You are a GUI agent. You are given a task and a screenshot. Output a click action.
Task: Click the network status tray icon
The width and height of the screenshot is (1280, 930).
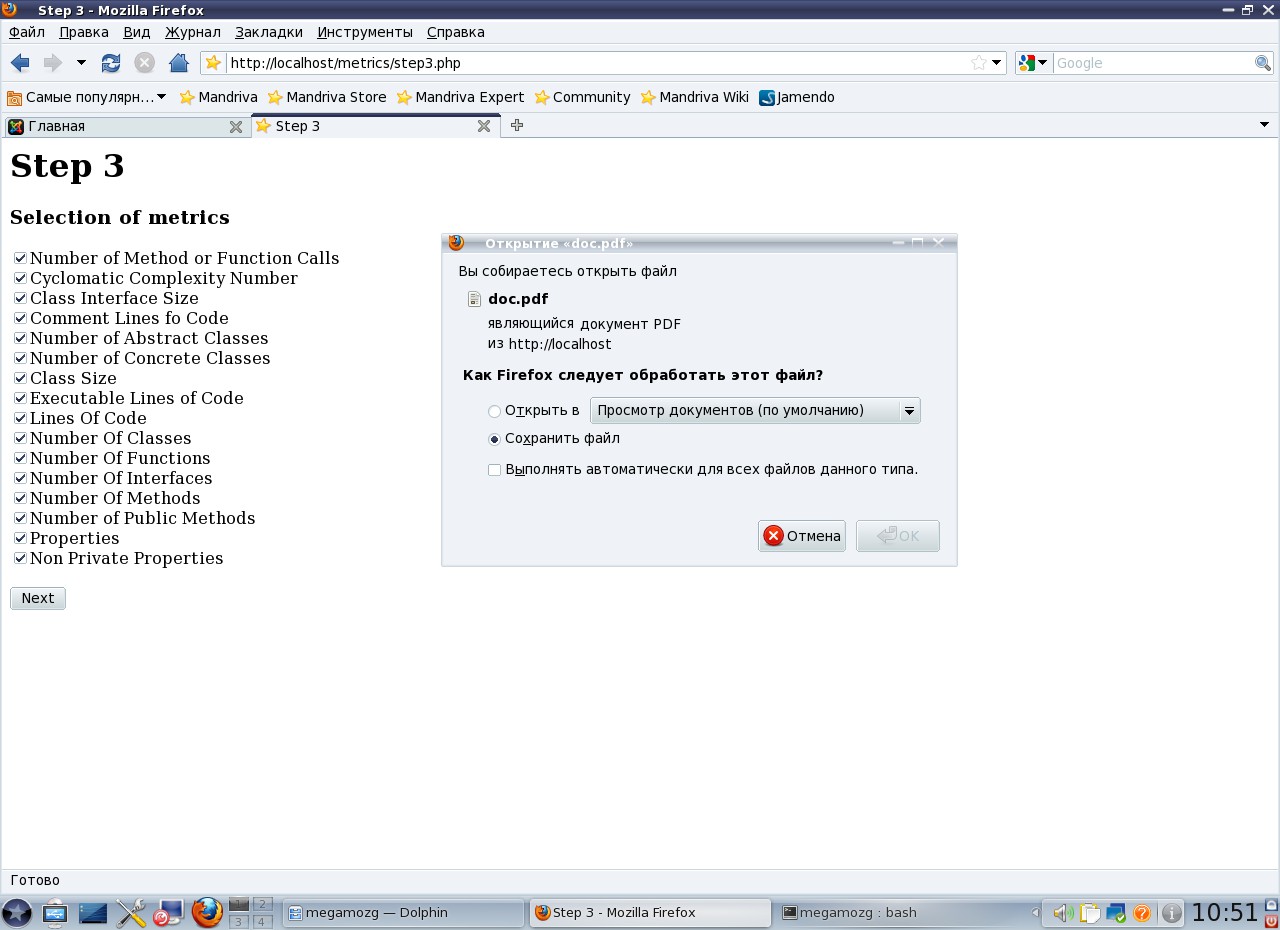[x=1116, y=913]
